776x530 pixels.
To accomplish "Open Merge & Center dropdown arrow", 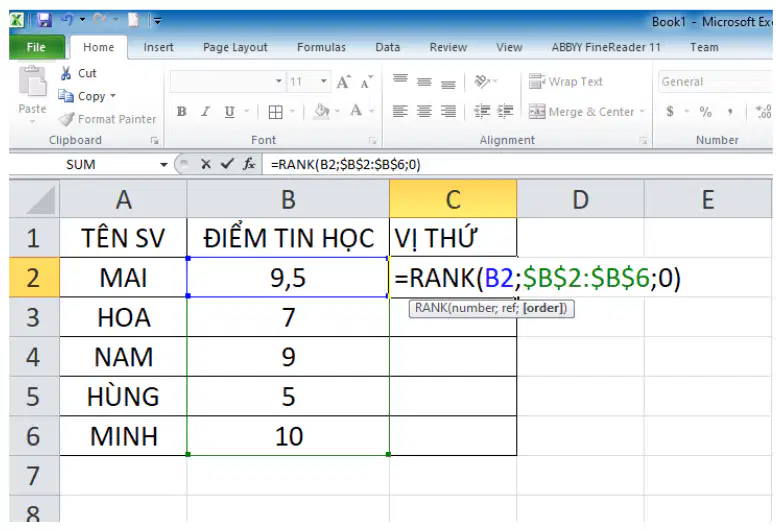I will (642, 111).
